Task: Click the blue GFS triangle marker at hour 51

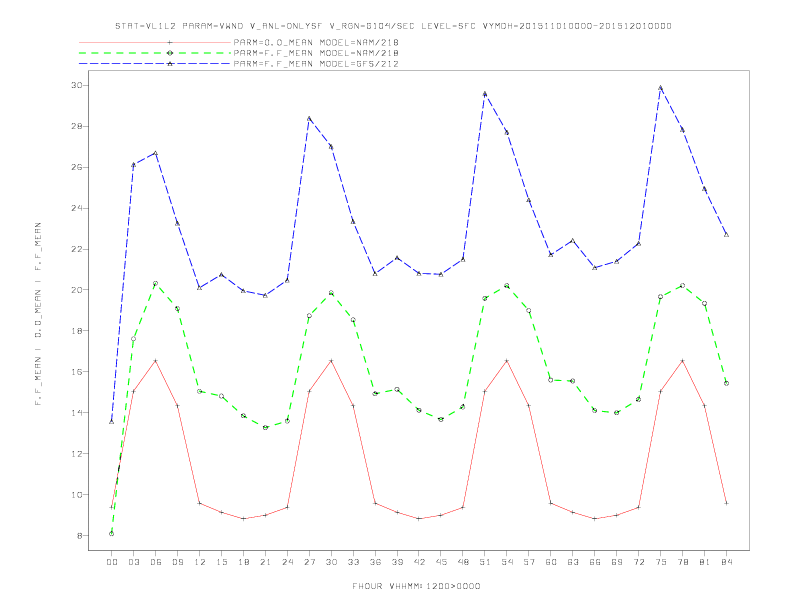Action: (x=485, y=94)
